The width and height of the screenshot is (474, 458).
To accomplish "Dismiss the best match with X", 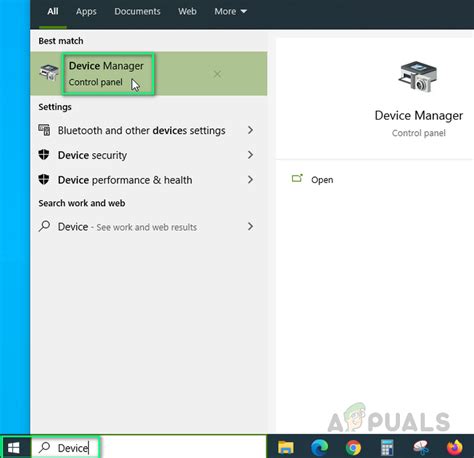I will 217,74.
